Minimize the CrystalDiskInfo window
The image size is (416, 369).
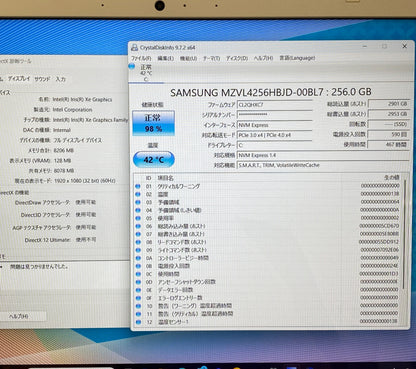click(x=365, y=46)
